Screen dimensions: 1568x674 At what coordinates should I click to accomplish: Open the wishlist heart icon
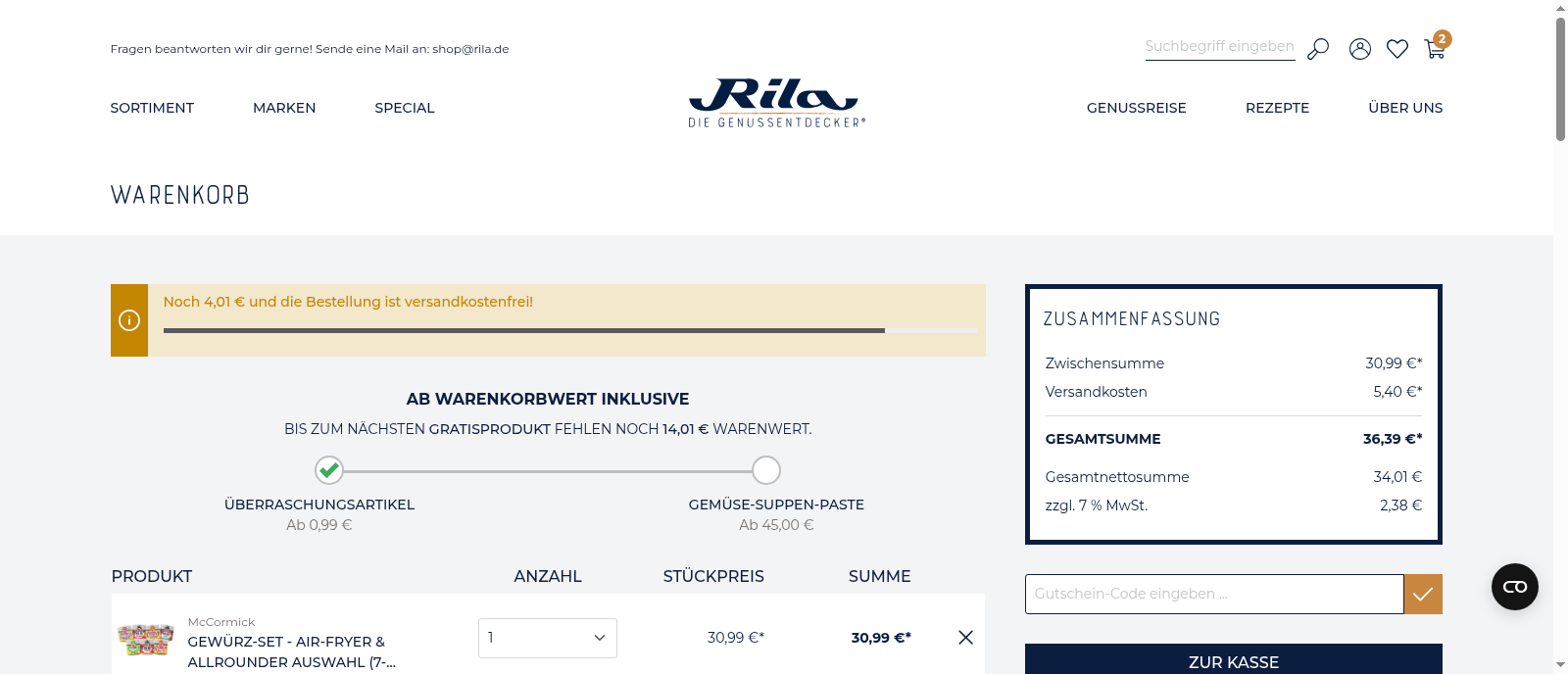tap(1397, 49)
